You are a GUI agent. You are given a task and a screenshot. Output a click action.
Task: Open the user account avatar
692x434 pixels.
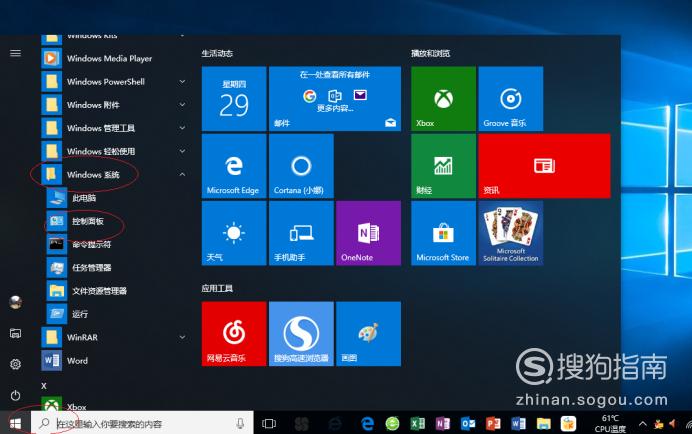coord(15,302)
